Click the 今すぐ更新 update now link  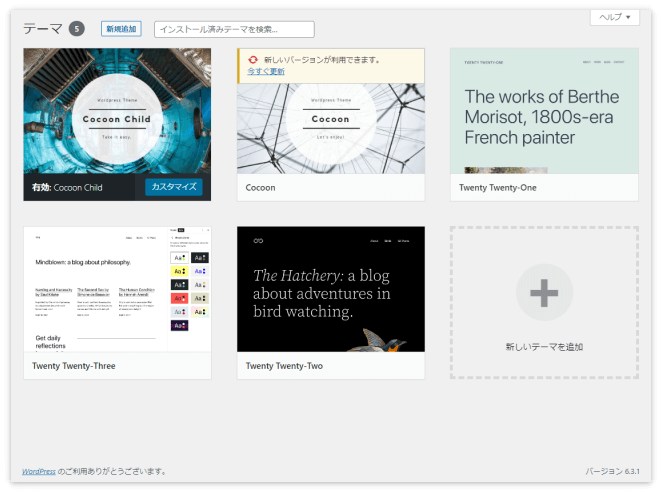266,71
